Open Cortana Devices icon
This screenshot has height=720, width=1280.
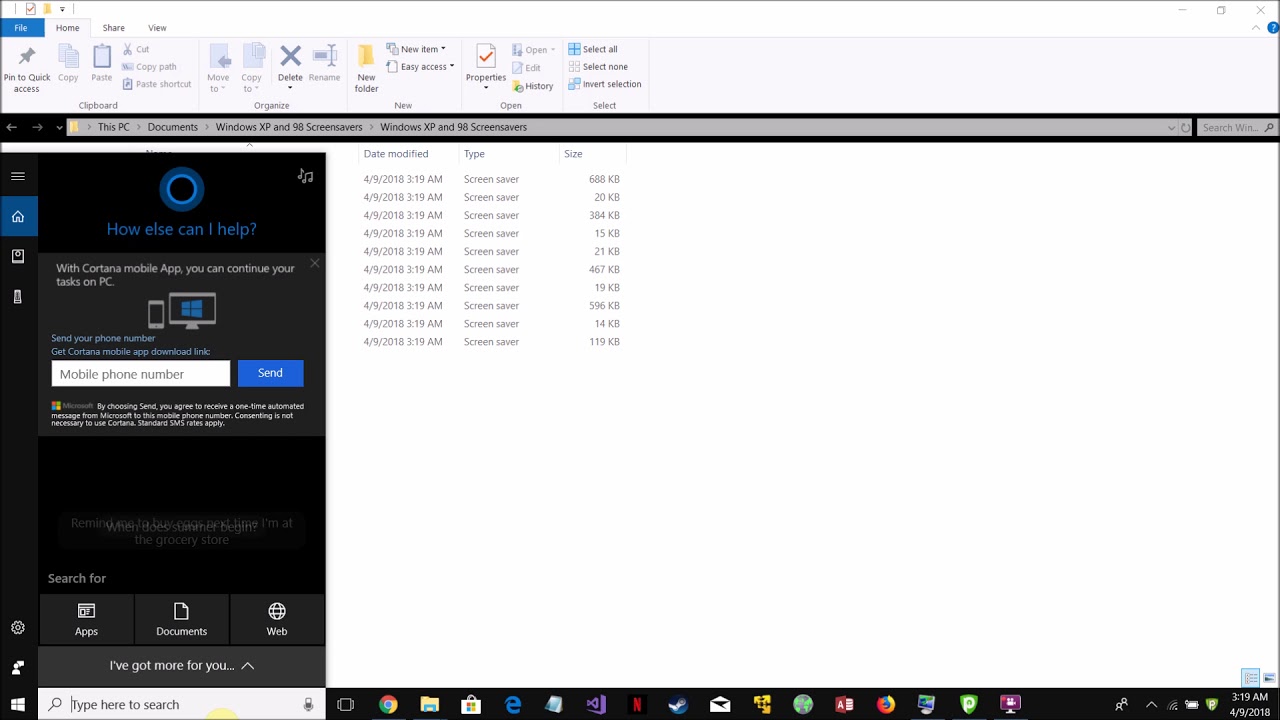pos(18,296)
